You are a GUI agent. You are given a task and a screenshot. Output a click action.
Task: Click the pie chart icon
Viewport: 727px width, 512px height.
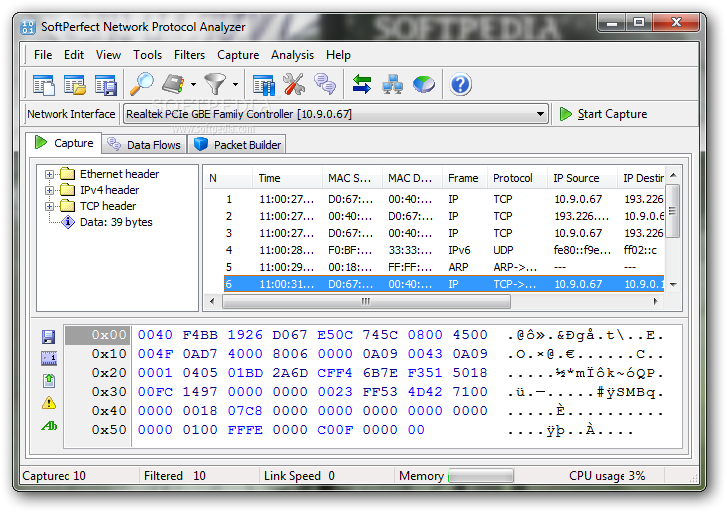coord(424,84)
